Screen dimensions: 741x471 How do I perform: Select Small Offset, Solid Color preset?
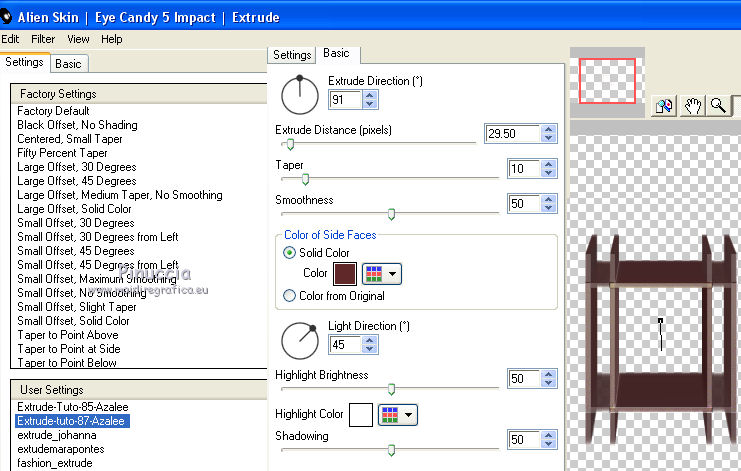coord(73,321)
